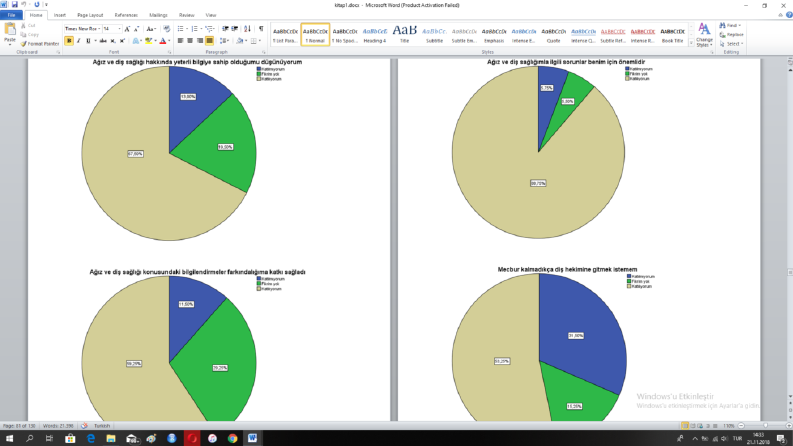The width and height of the screenshot is (793, 446).
Task: Open Microsoft Store from the taskbar
Action: tap(70, 438)
